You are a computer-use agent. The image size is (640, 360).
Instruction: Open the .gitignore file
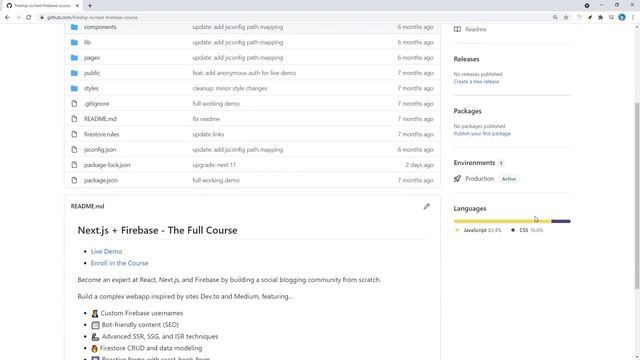[96, 104]
